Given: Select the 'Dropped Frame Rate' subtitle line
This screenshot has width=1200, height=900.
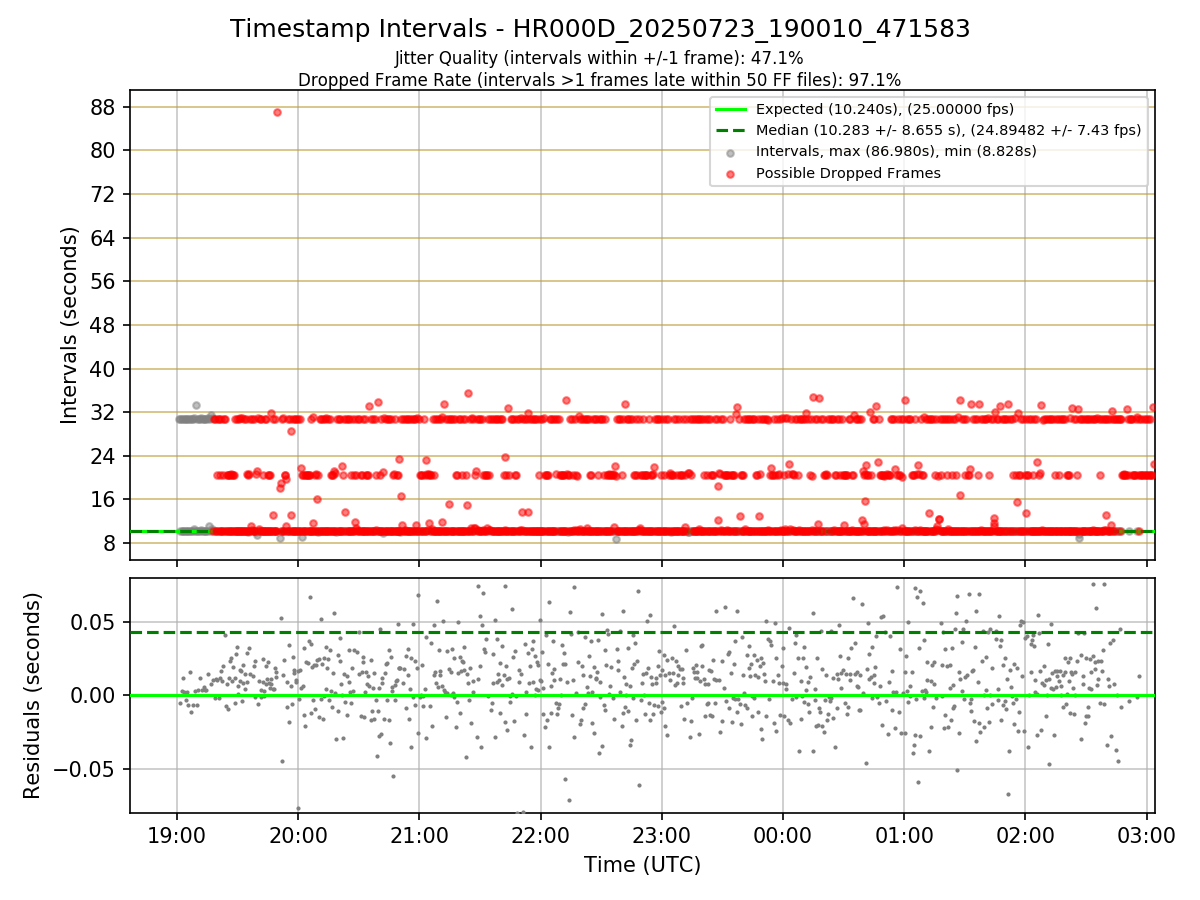Looking at the screenshot, I should 599,79.
